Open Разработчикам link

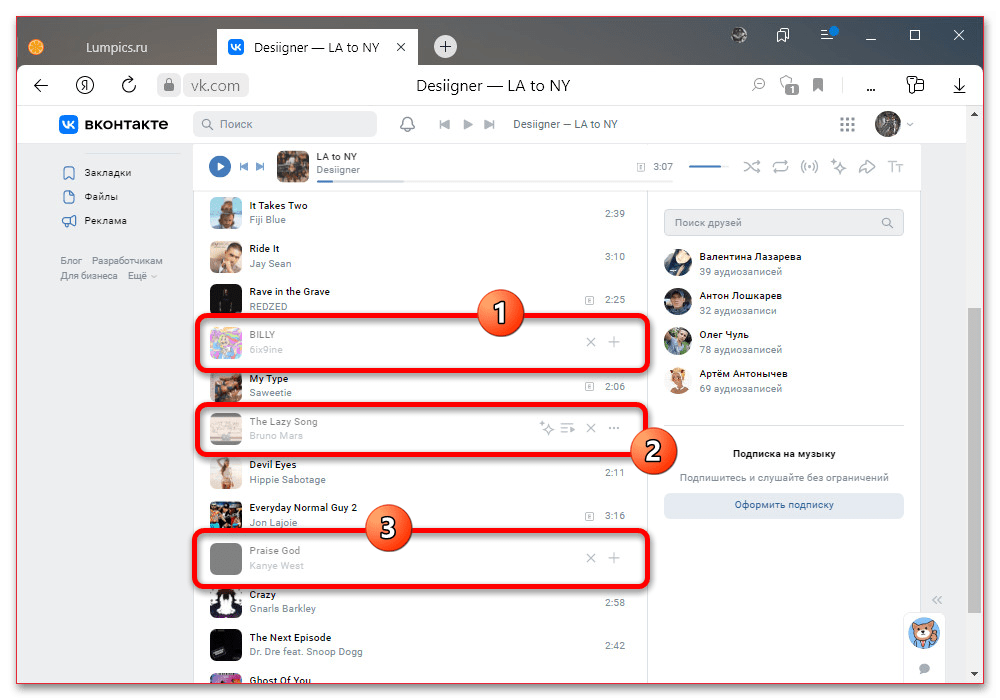(x=127, y=261)
